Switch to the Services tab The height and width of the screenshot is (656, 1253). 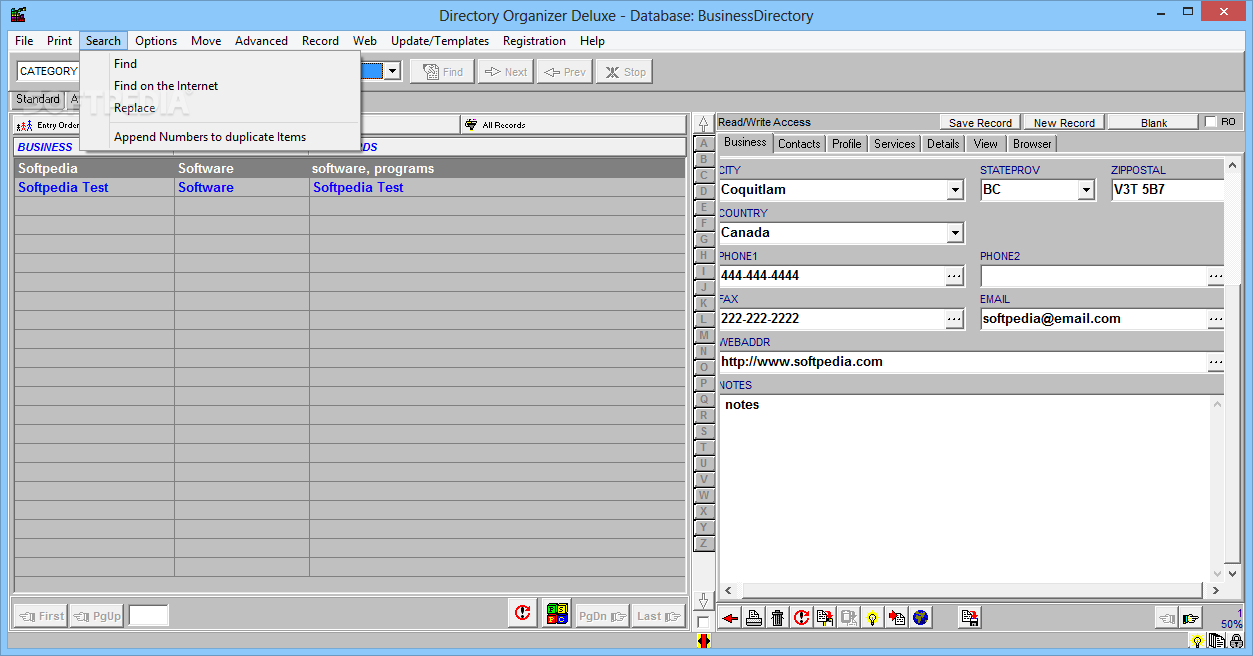[894, 144]
